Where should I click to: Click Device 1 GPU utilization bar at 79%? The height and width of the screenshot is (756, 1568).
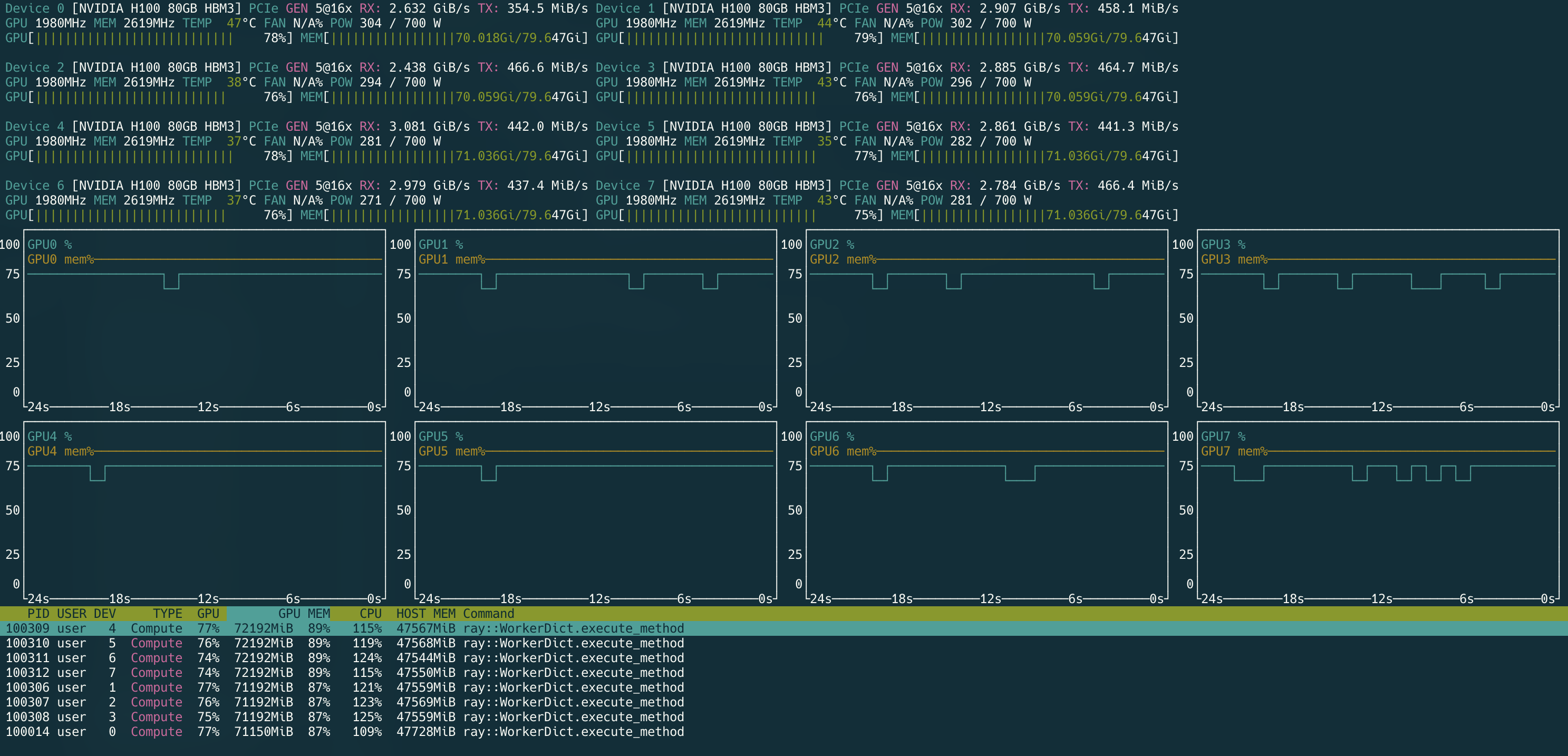[x=740, y=38]
